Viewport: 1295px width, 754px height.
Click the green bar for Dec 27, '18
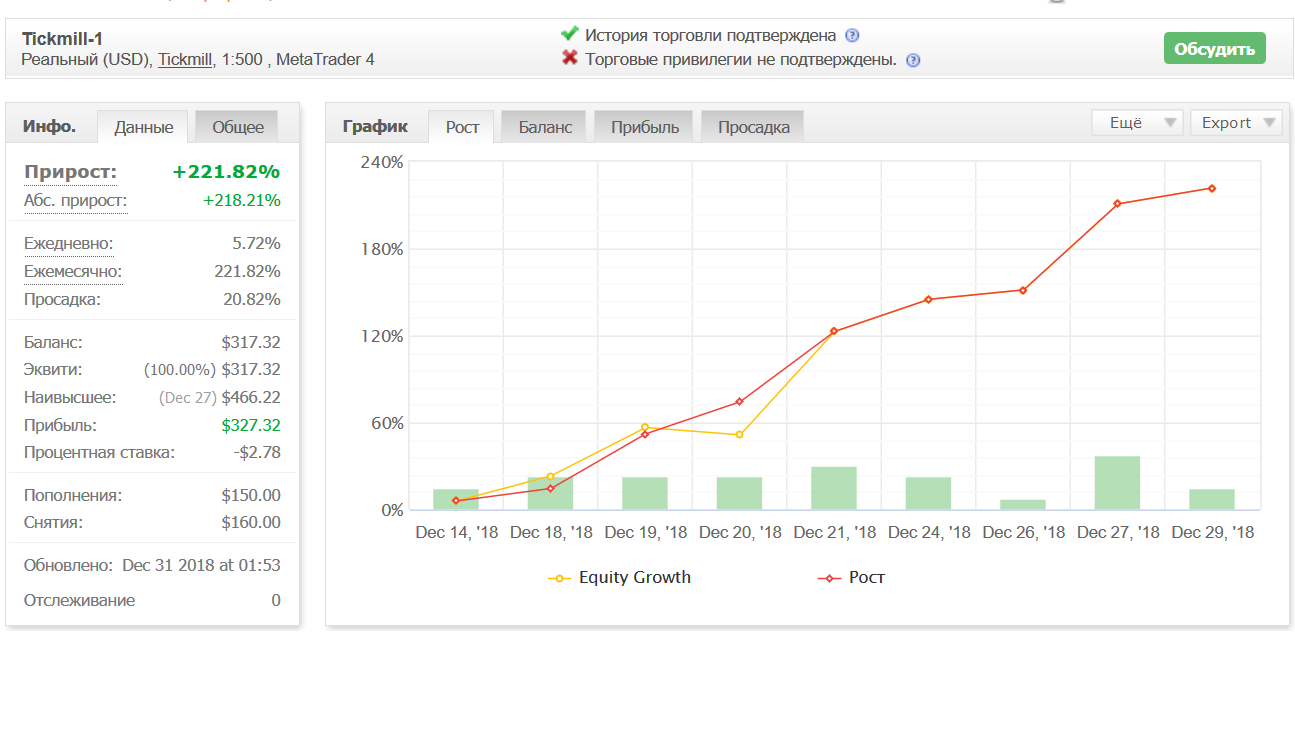[1117, 483]
